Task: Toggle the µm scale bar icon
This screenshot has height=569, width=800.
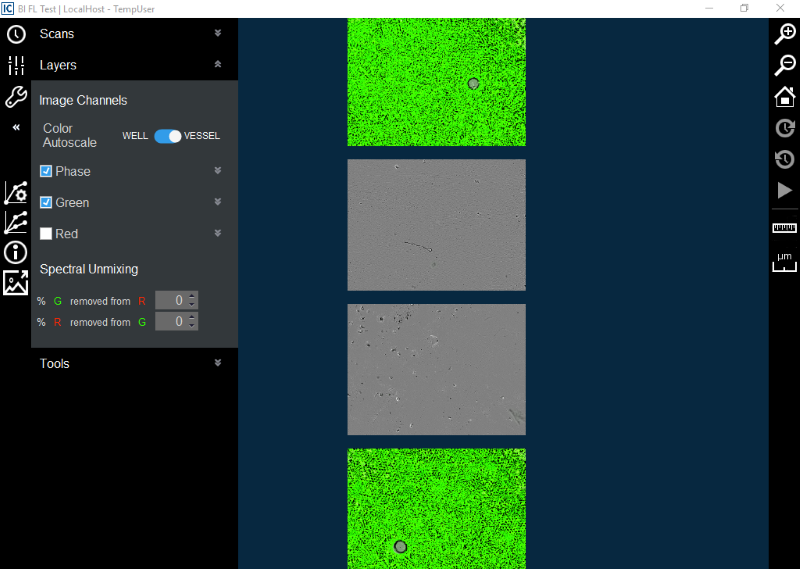Action: click(785, 262)
